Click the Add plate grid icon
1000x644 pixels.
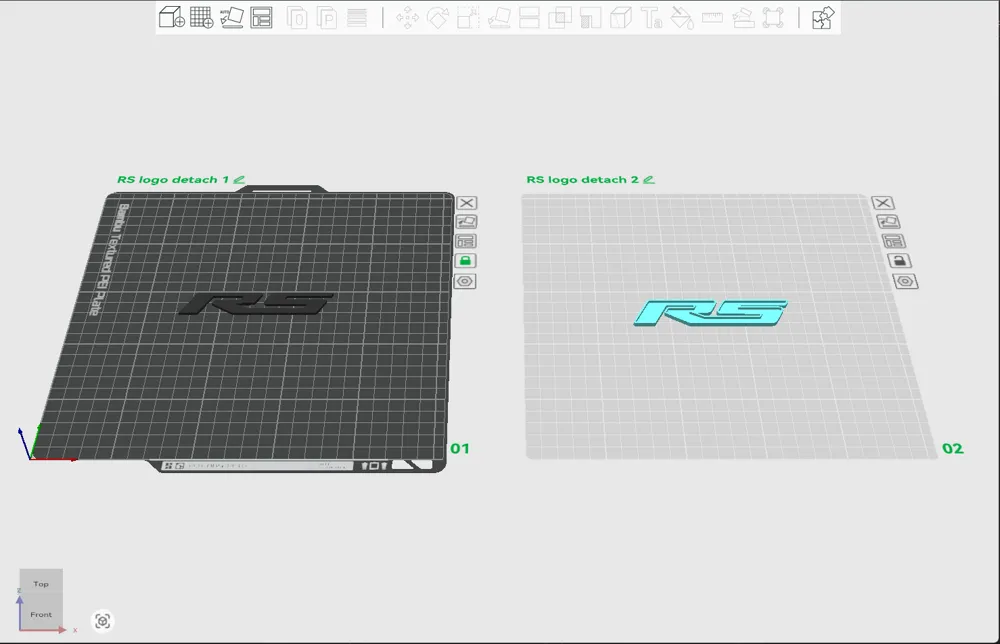coord(202,17)
